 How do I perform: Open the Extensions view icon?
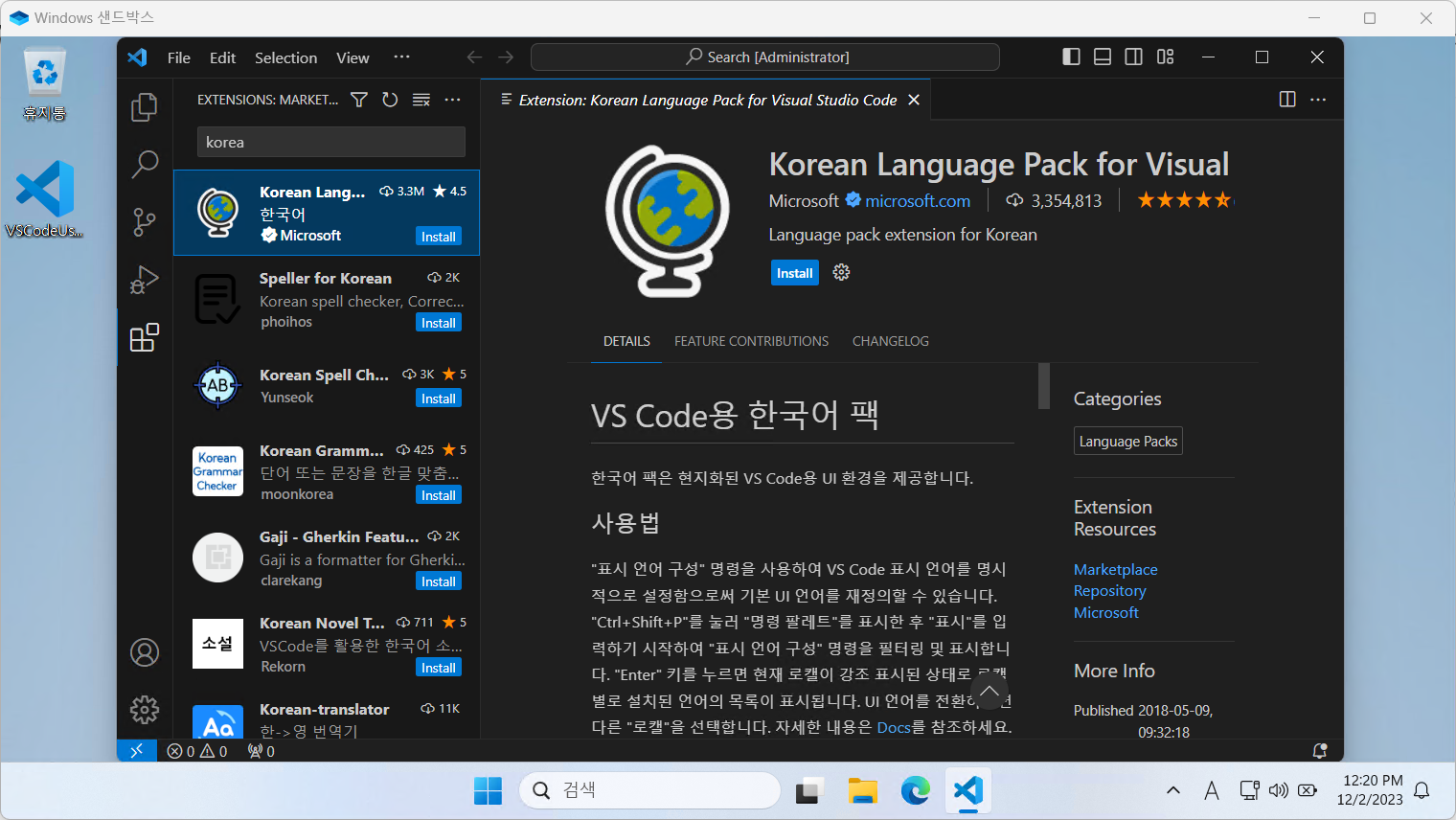(x=145, y=337)
